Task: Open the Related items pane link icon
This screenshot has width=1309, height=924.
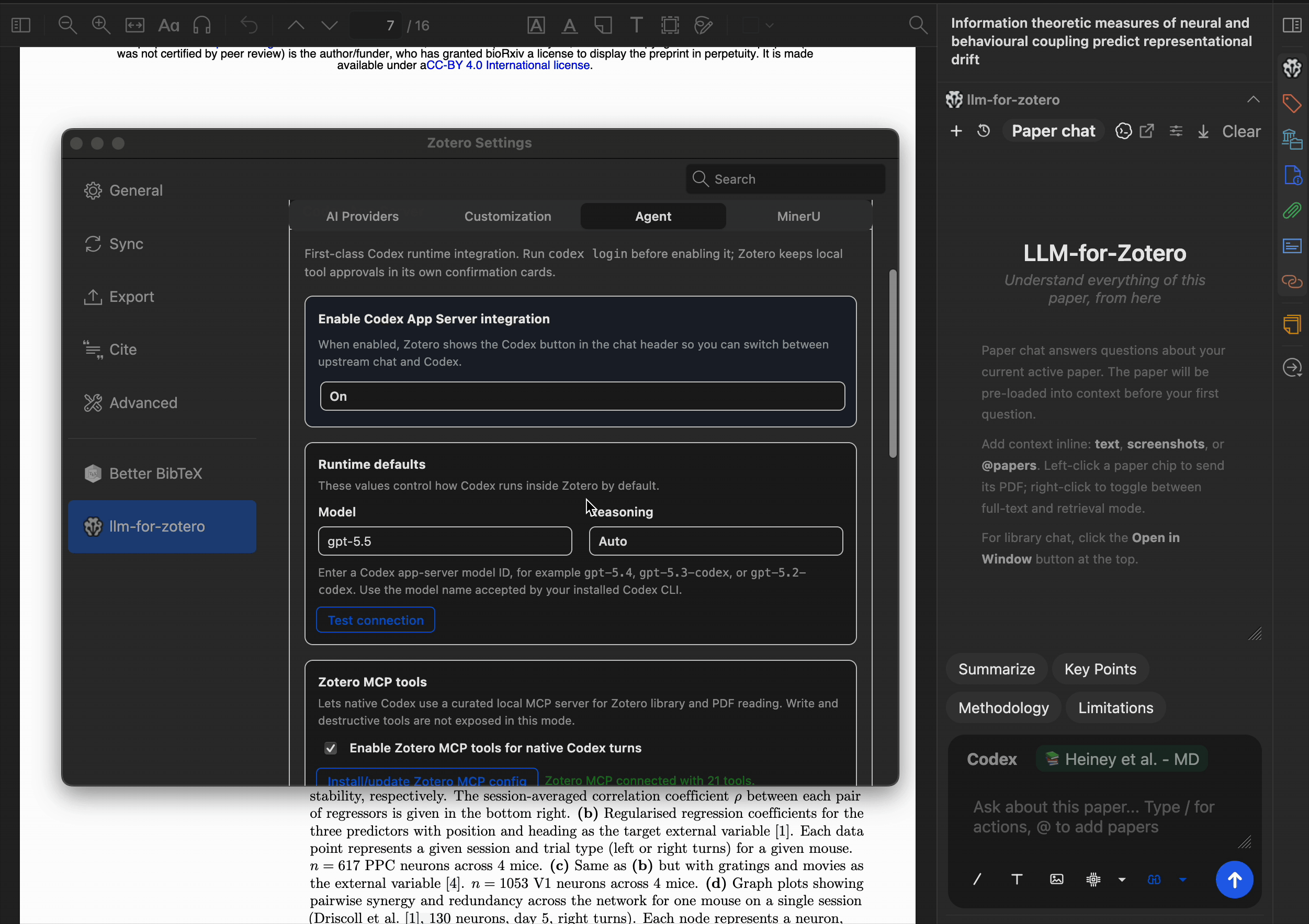Action: click(1292, 281)
